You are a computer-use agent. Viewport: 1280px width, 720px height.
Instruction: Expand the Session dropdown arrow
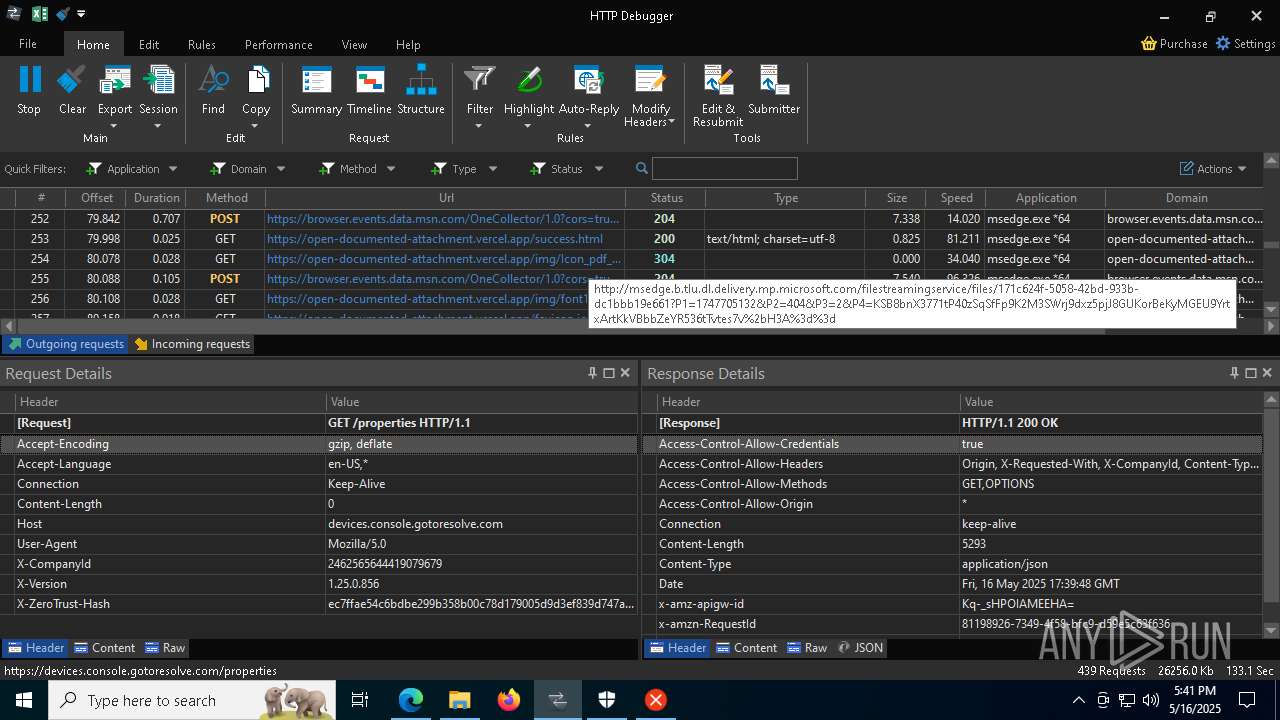pyautogui.click(x=158, y=126)
